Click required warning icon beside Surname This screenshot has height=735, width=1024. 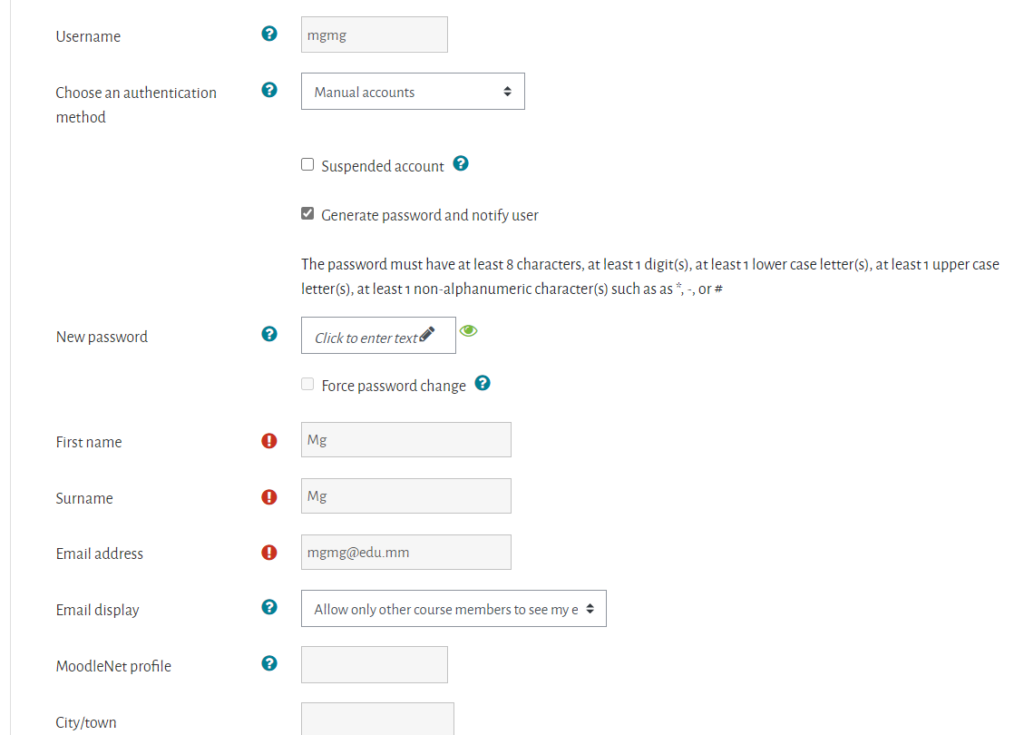point(269,497)
